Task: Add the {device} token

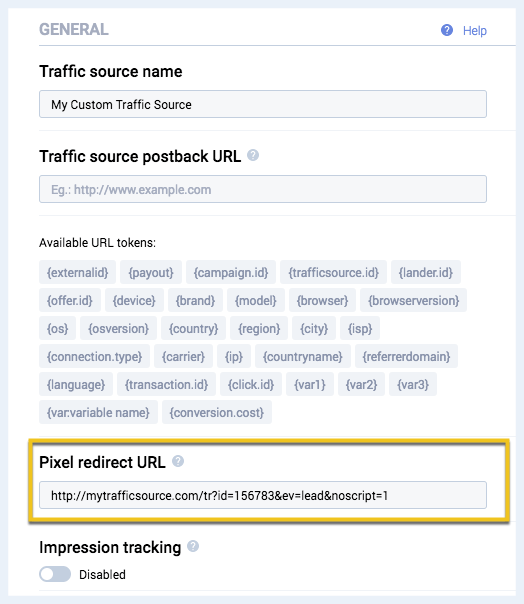Action: 134,300
